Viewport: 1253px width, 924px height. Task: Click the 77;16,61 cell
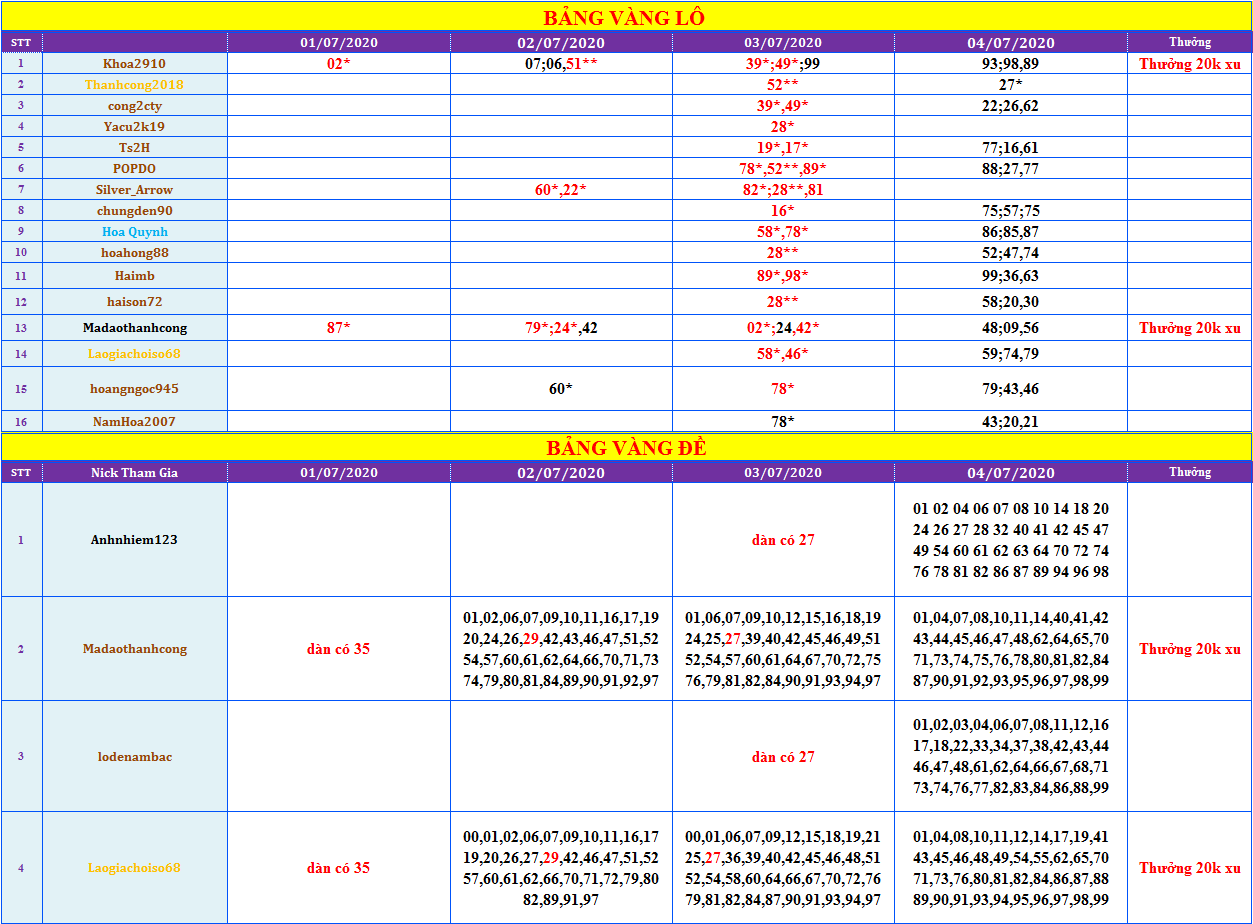coord(1011,148)
